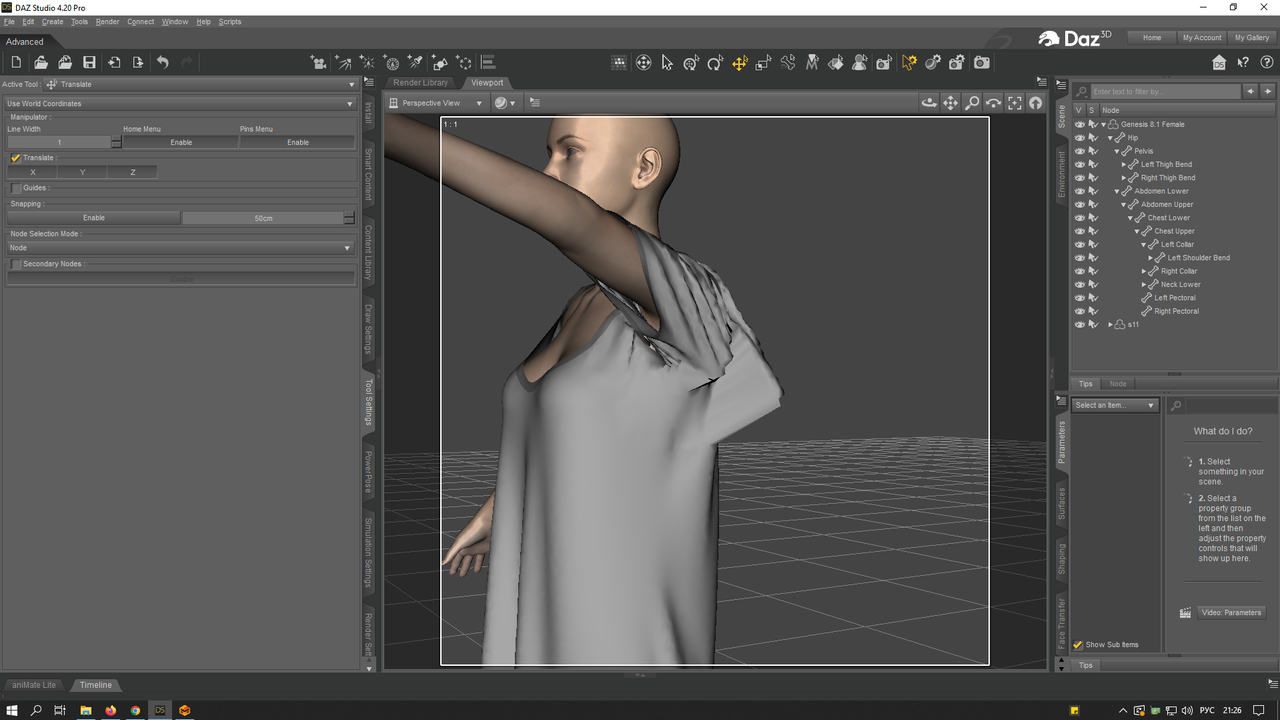Enable the Guides checkbox

pos(16,188)
